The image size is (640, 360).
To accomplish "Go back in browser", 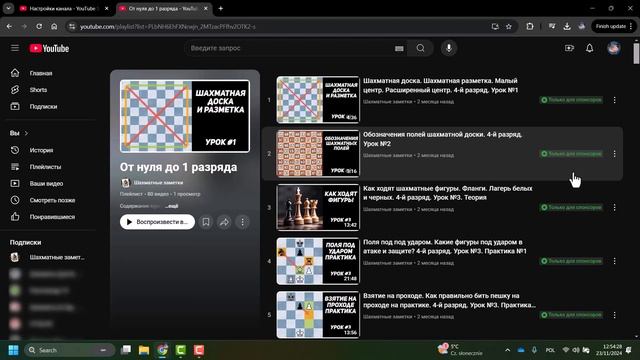I will tap(9, 27).
